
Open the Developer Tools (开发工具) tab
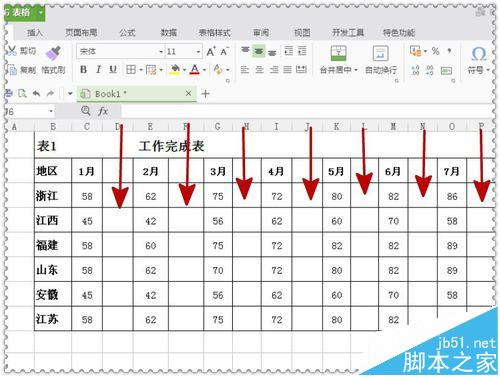coord(348,33)
